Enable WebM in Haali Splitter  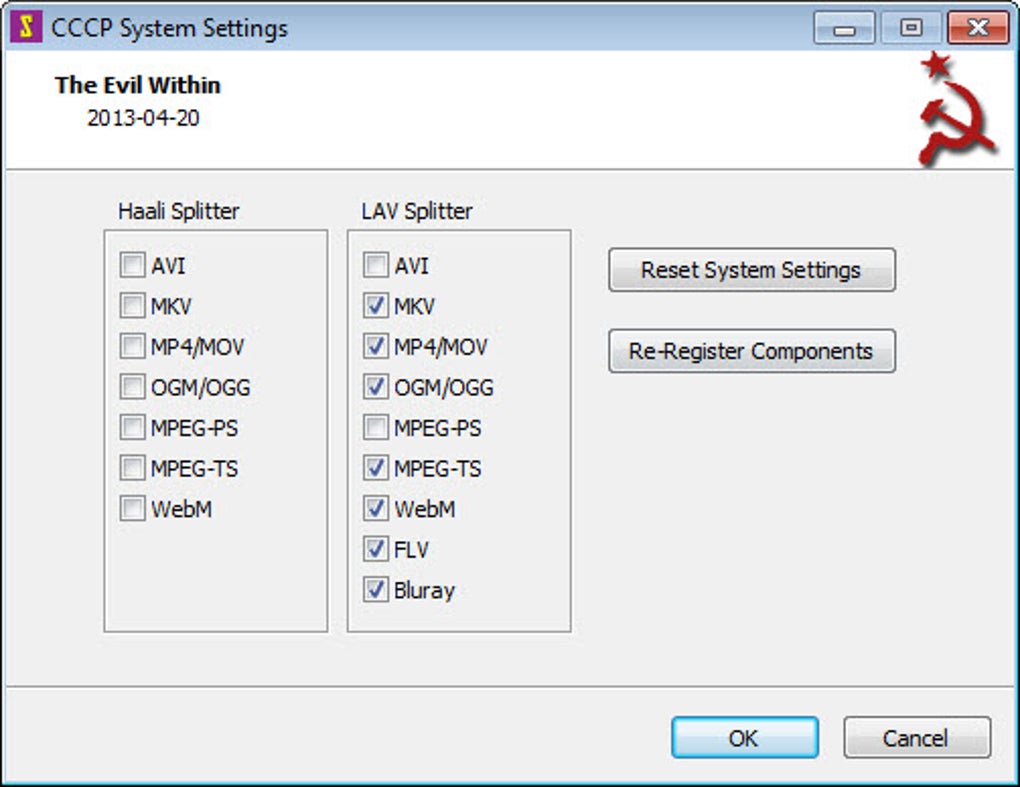132,509
